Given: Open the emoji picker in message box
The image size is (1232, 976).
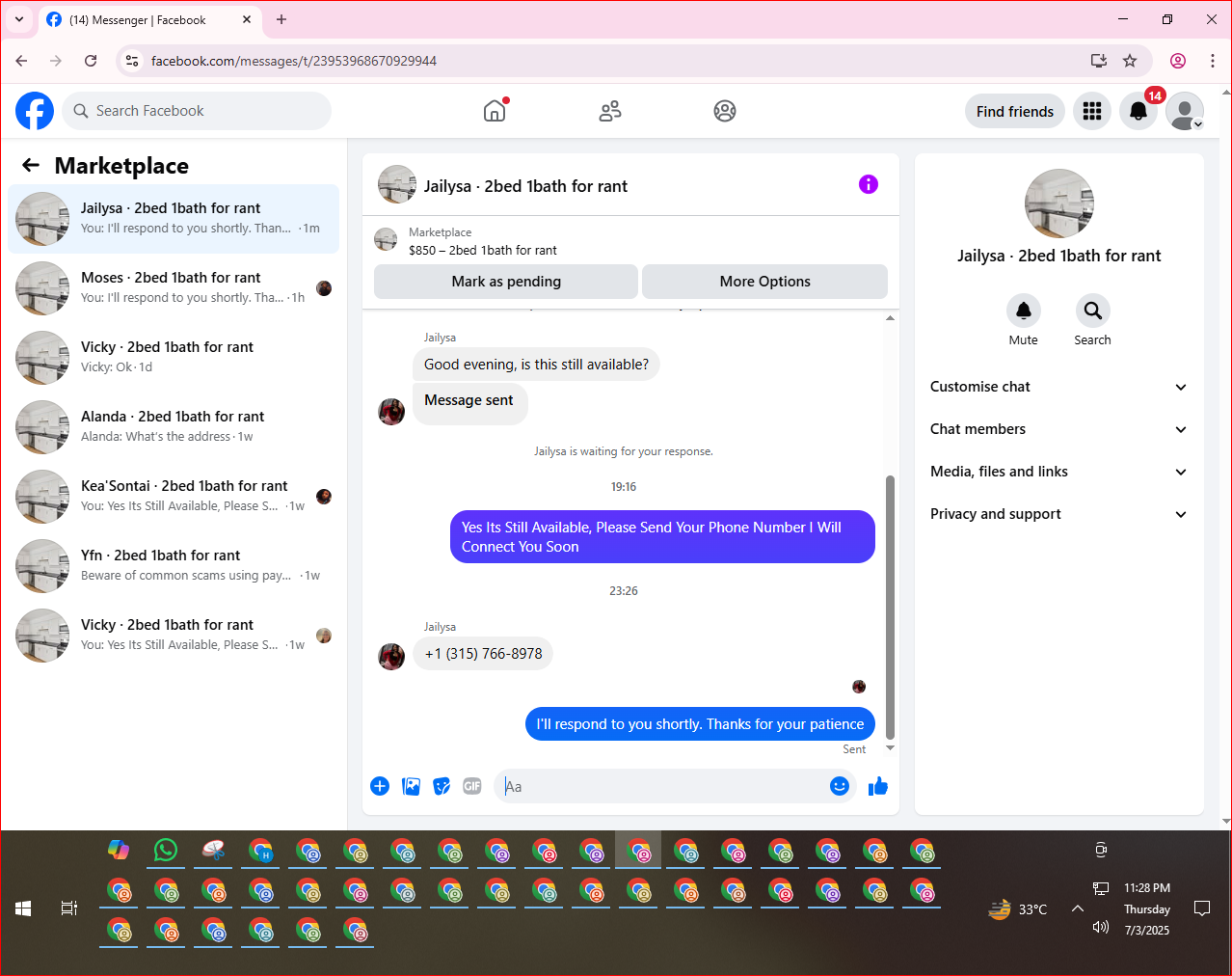Looking at the screenshot, I should pos(840,786).
